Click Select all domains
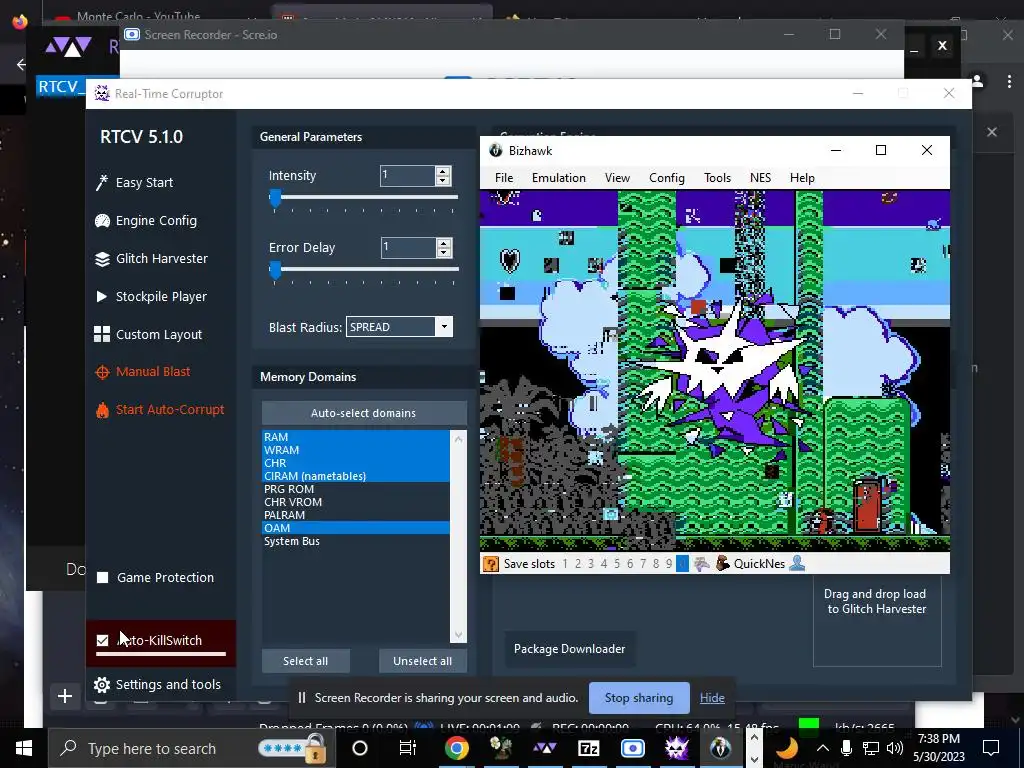 coord(306,661)
